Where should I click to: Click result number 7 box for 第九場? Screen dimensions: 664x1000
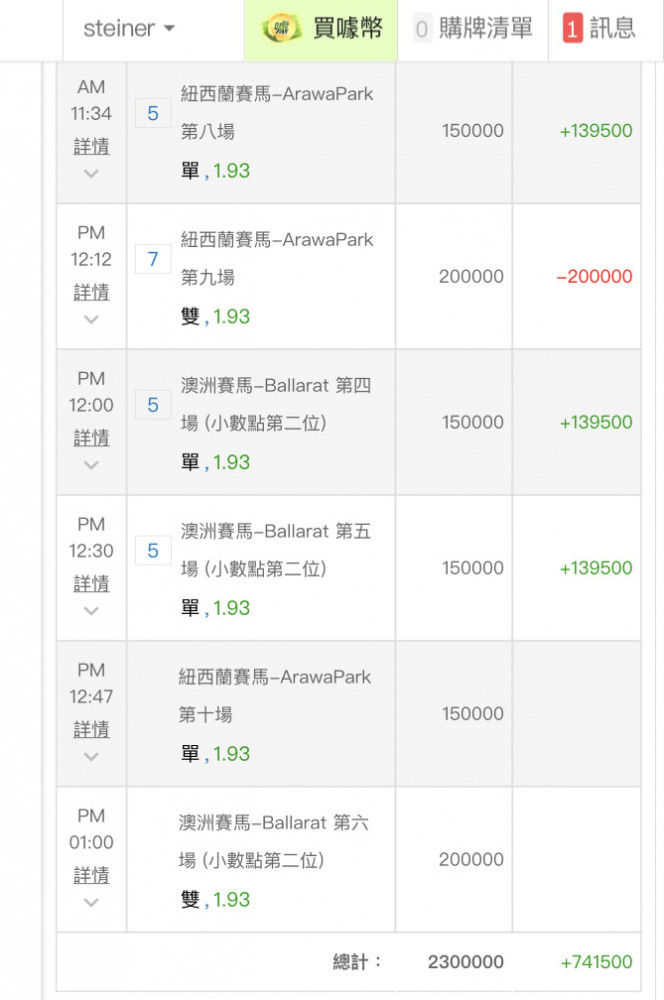[153, 259]
